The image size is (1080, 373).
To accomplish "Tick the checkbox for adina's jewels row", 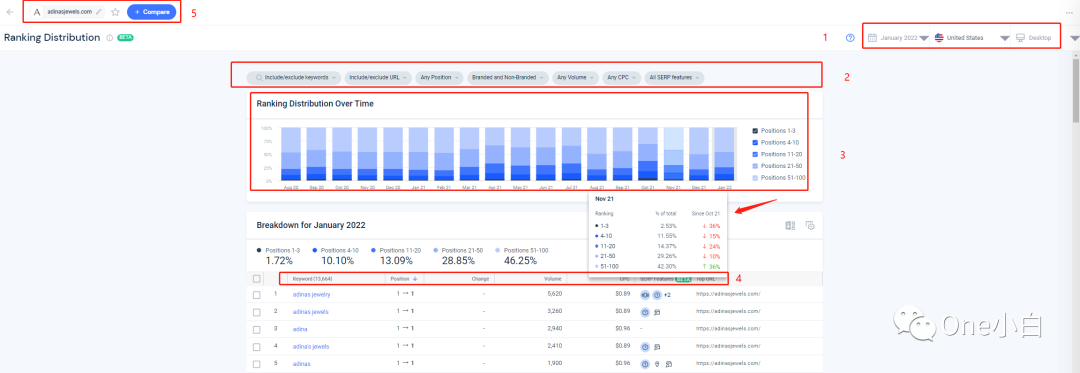I will (257, 346).
